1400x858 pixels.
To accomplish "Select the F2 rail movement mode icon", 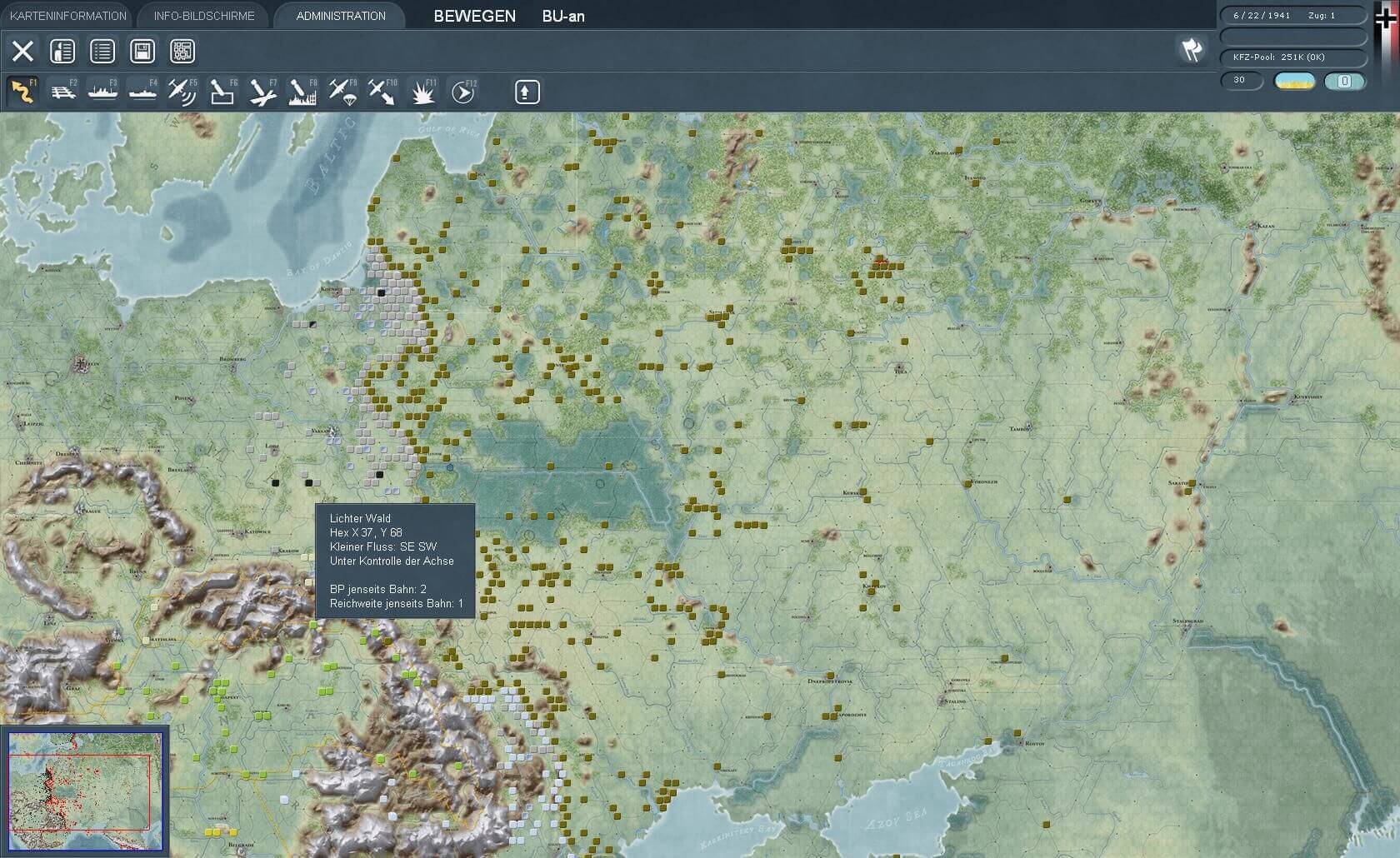I will [x=62, y=92].
